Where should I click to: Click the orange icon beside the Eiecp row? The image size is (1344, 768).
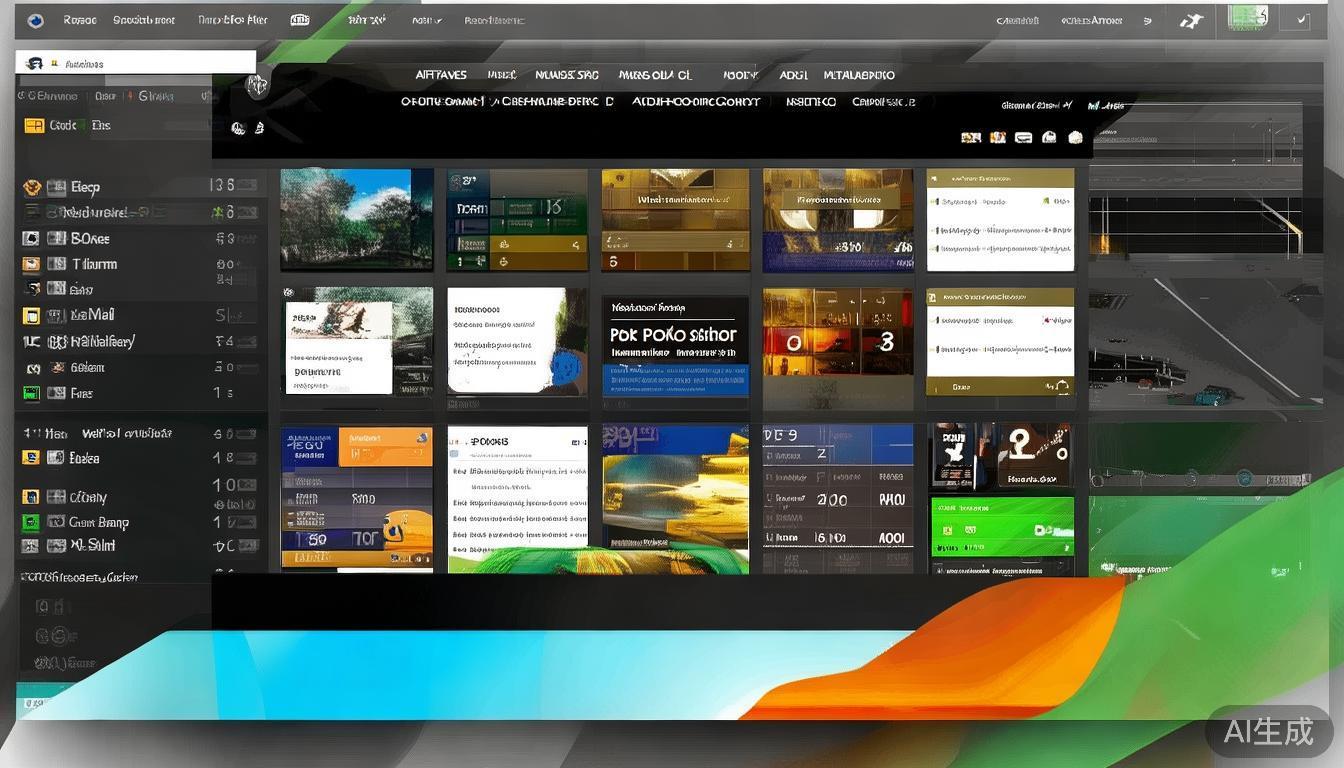click(x=32, y=187)
